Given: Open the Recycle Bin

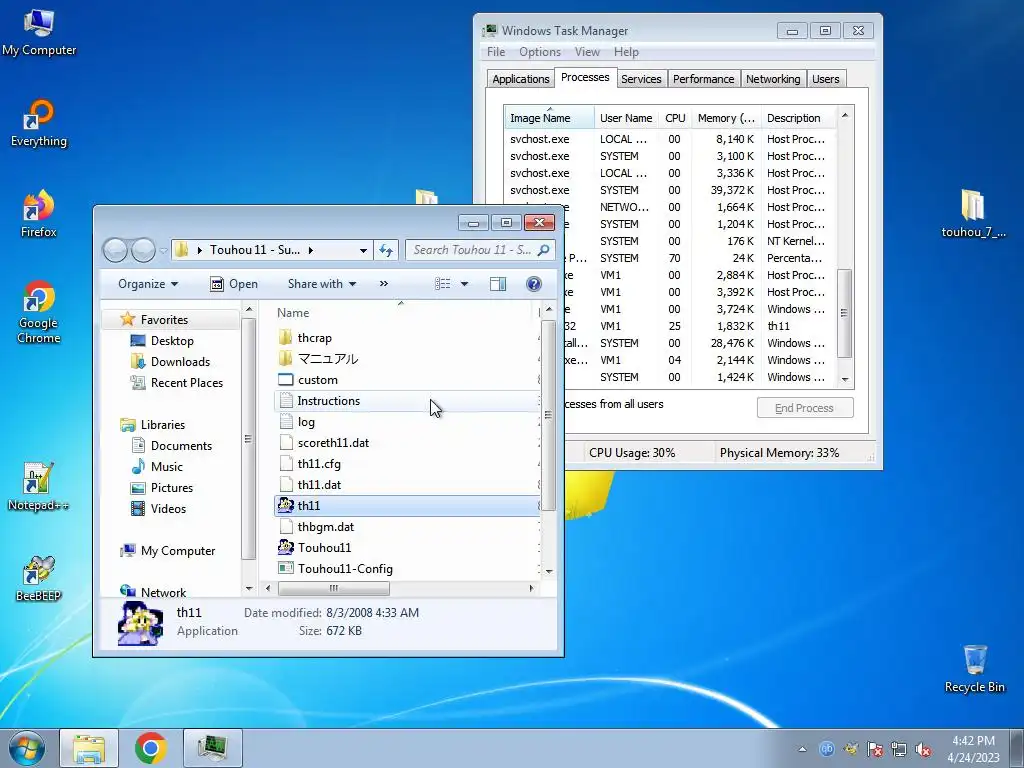Looking at the screenshot, I should pyautogui.click(x=974, y=668).
